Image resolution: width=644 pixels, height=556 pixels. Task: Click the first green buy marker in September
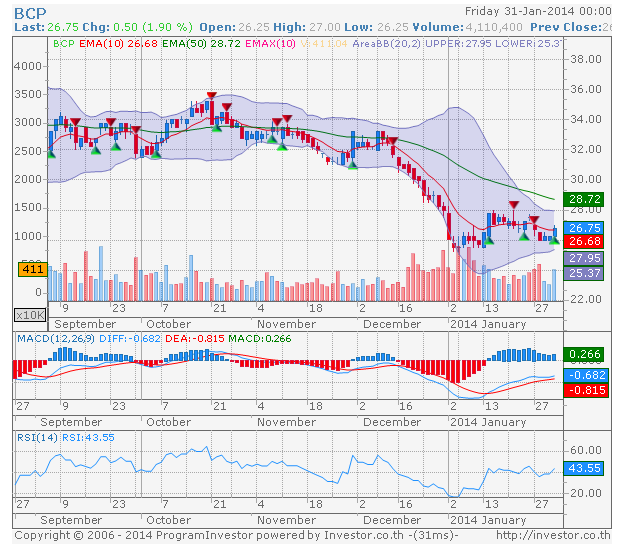coord(51,154)
